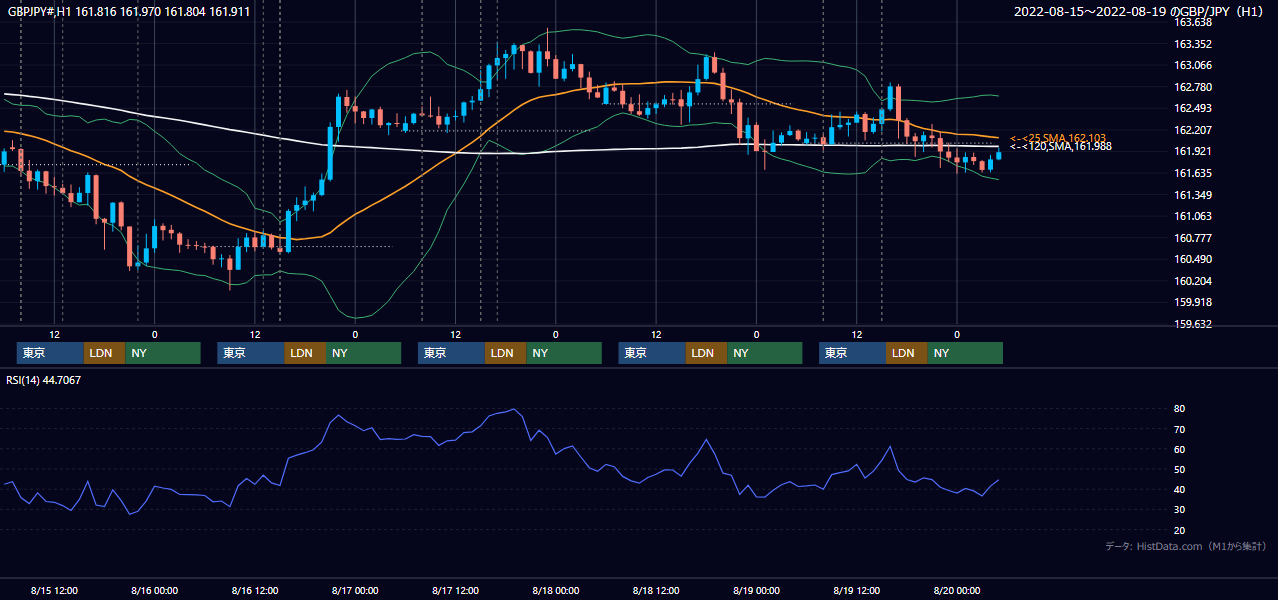Screen dimensions: 1278x600
Task: Click price axis value 163.352
Action: pos(1192,44)
